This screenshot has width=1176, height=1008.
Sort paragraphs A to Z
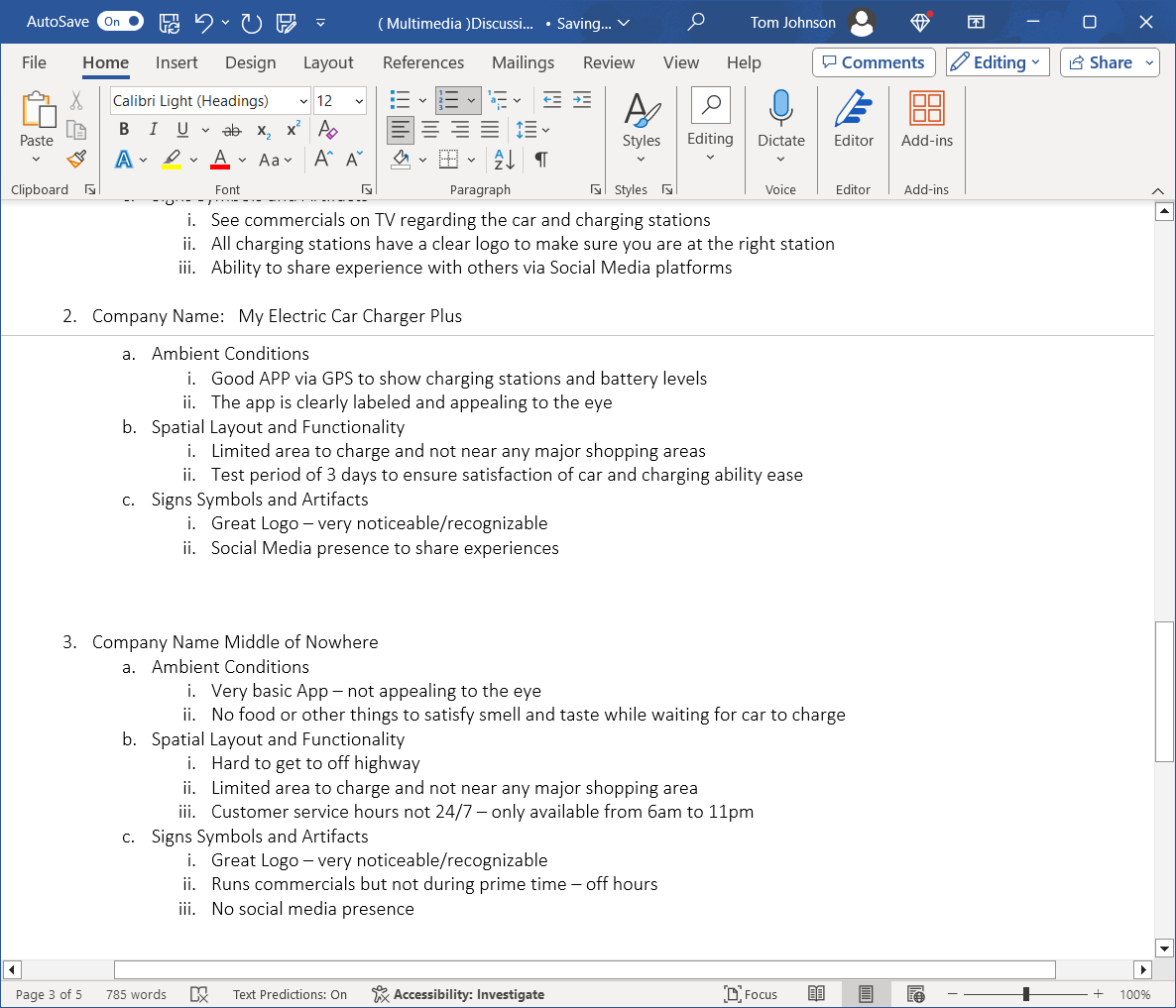[x=504, y=159]
